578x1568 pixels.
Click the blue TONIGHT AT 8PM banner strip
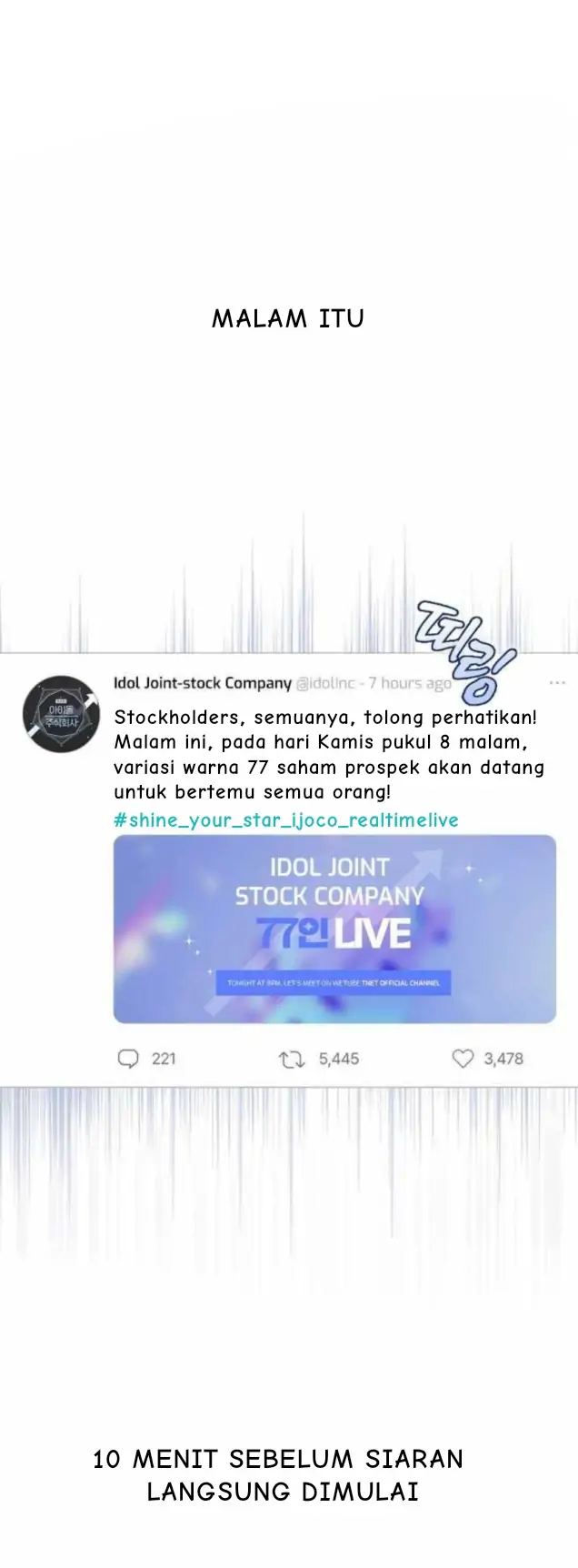[x=333, y=983]
